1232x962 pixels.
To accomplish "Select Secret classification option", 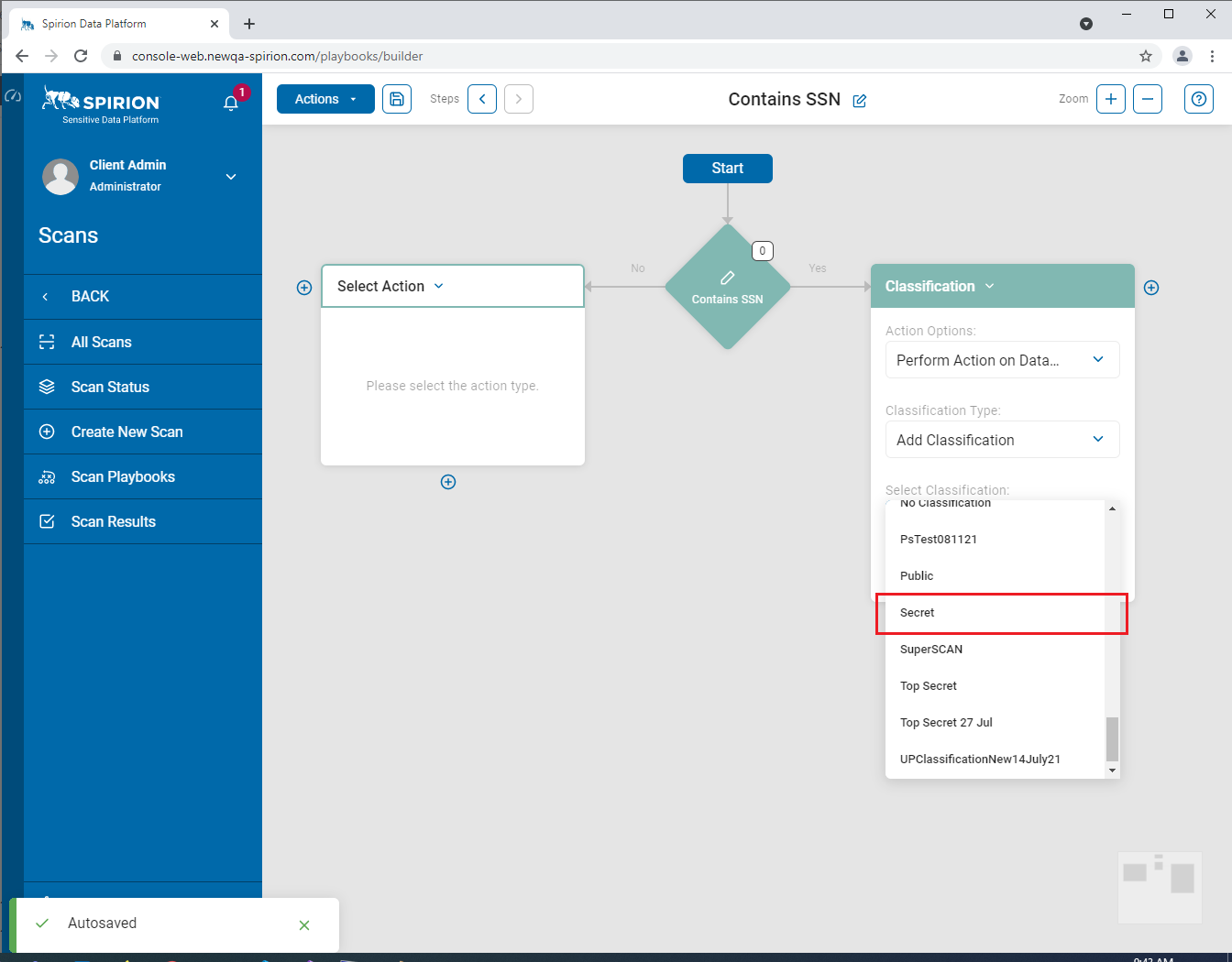I will [995, 612].
